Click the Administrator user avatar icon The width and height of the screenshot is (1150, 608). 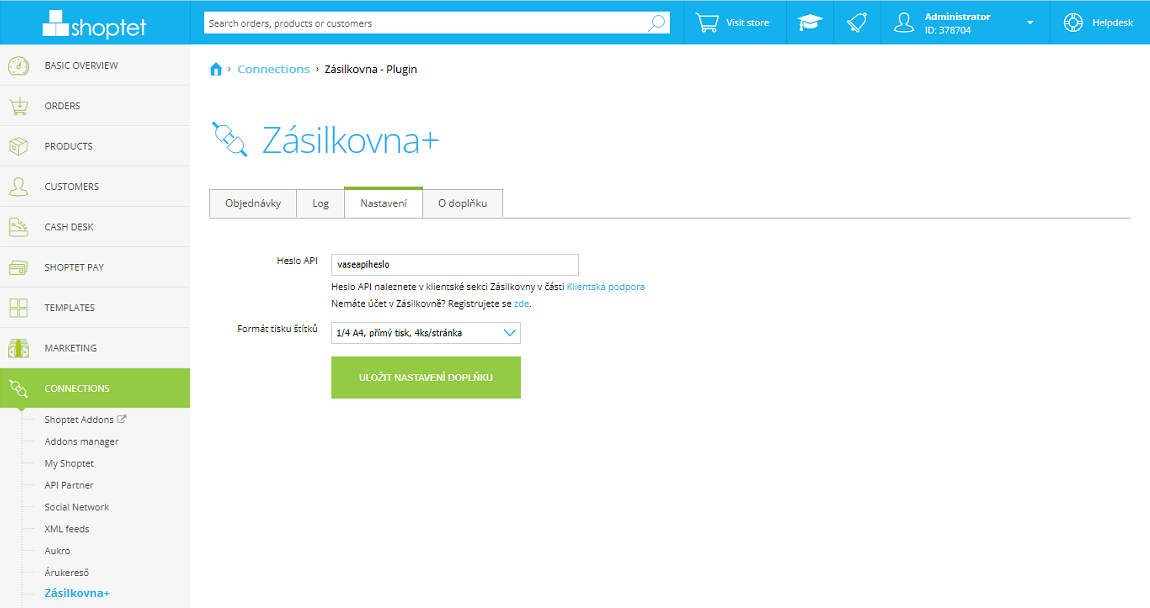coord(904,23)
